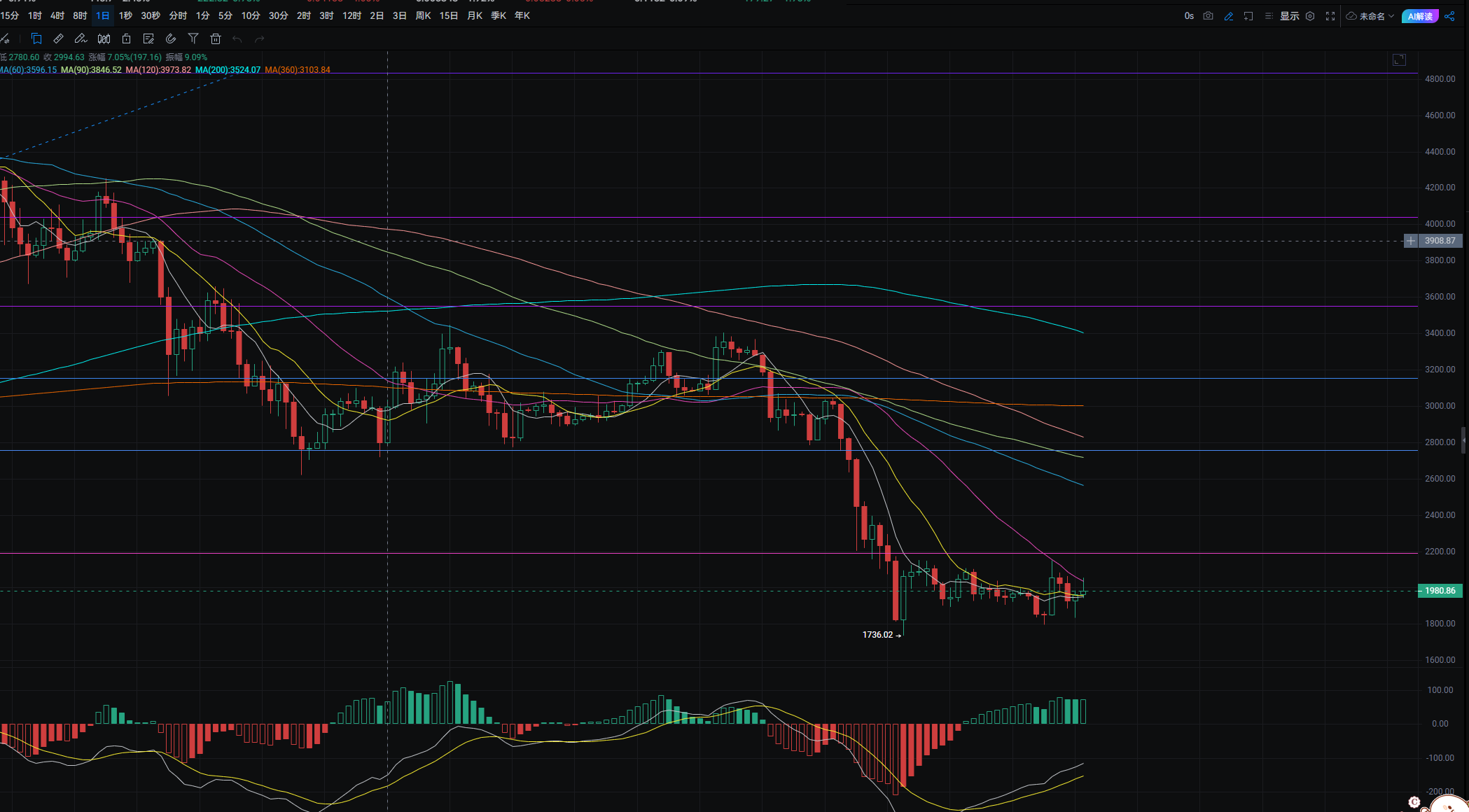Select the 12时 timeframe button
This screenshot has width=1469, height=812.
(x=351, y=15)
